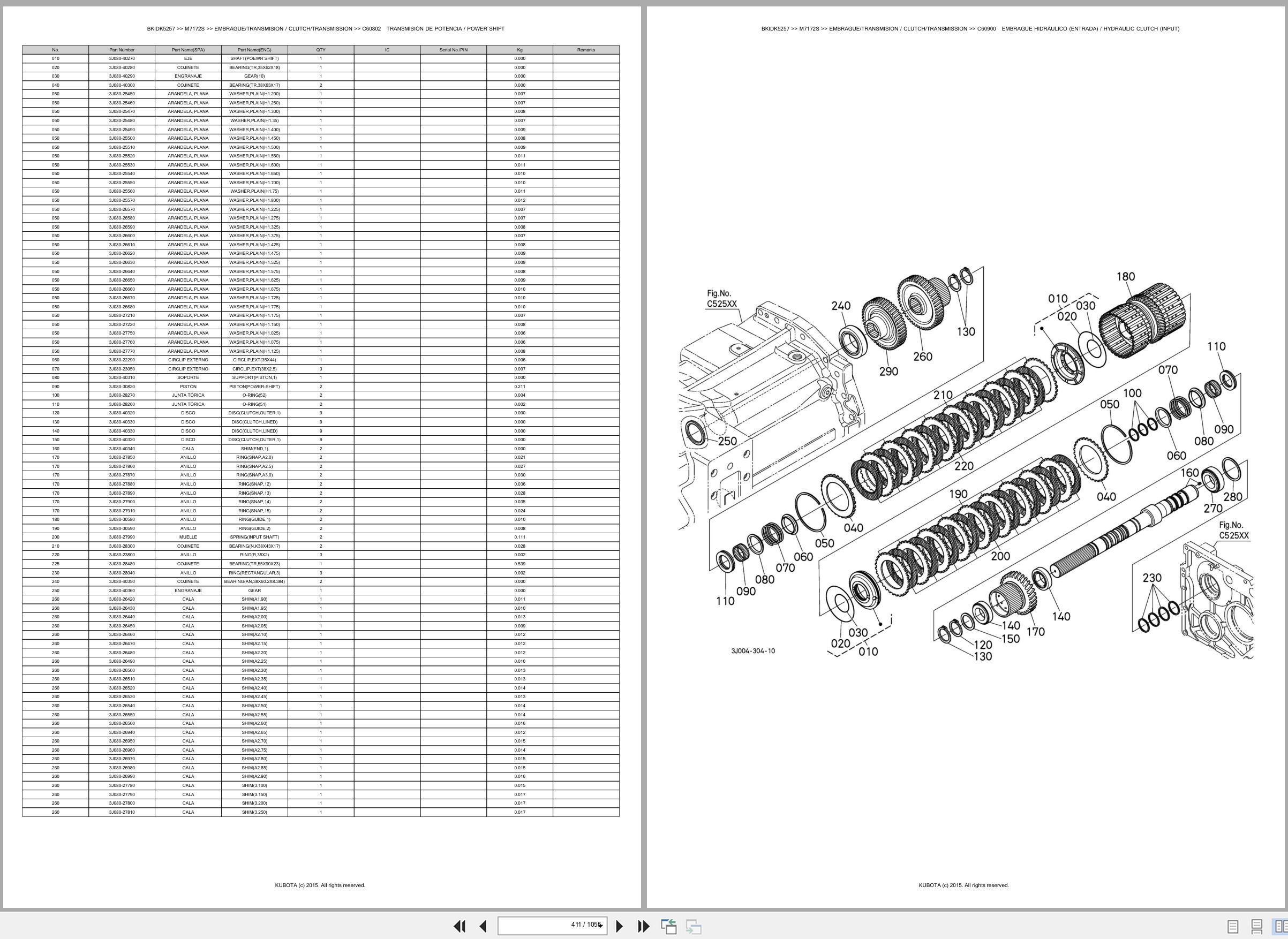The image size is (1288, 939).
Task: Click callout 230 on the diagram
Action: (1152, 578)
